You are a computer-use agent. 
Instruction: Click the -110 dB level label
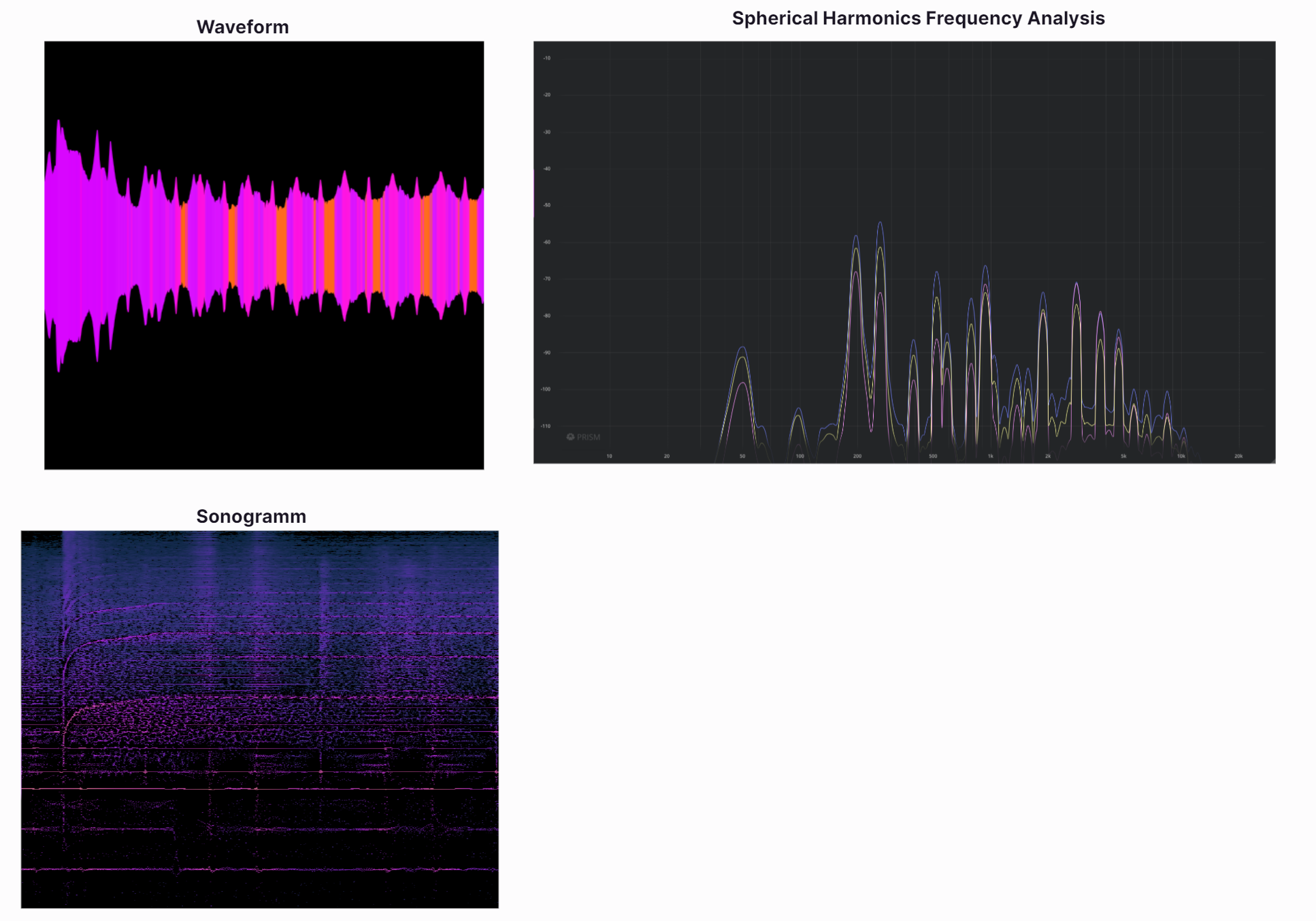click(546, 426)
